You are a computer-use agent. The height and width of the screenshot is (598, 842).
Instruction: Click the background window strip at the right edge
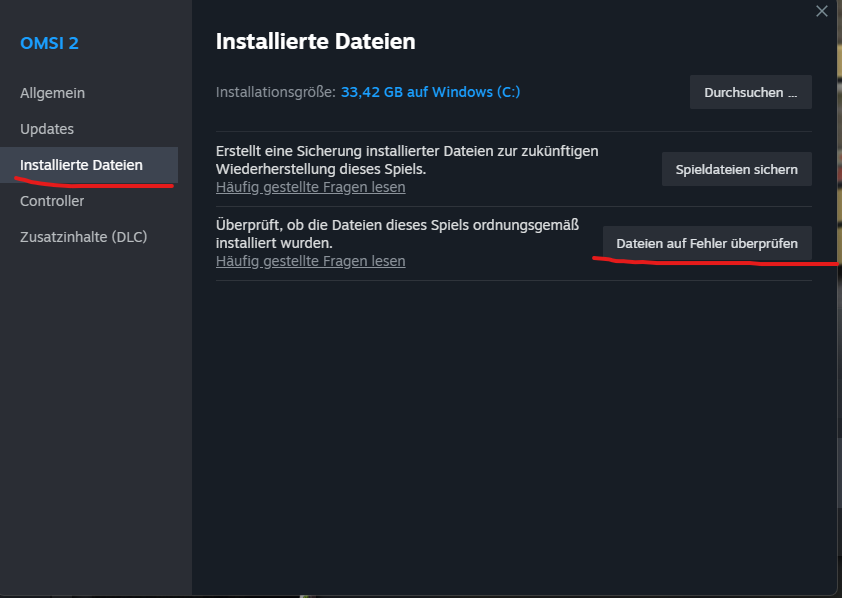[x=839, y=299]
